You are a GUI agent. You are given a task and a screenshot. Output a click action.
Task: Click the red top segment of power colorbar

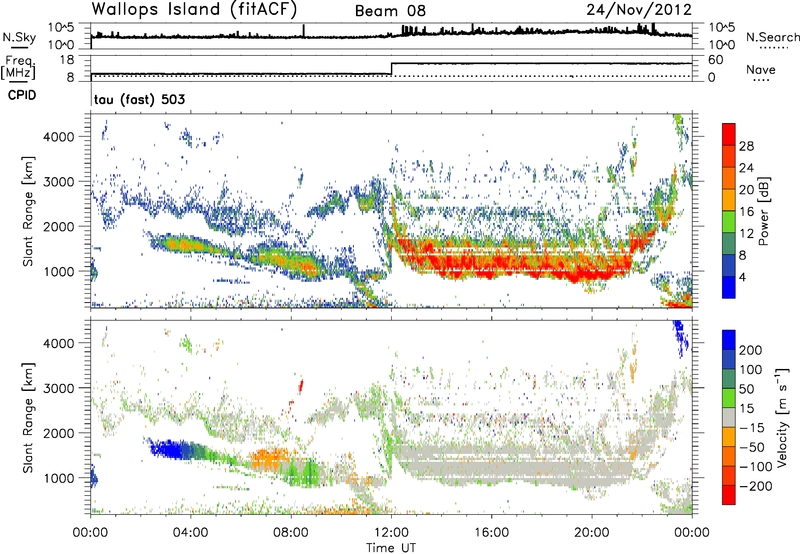(729, 135)
